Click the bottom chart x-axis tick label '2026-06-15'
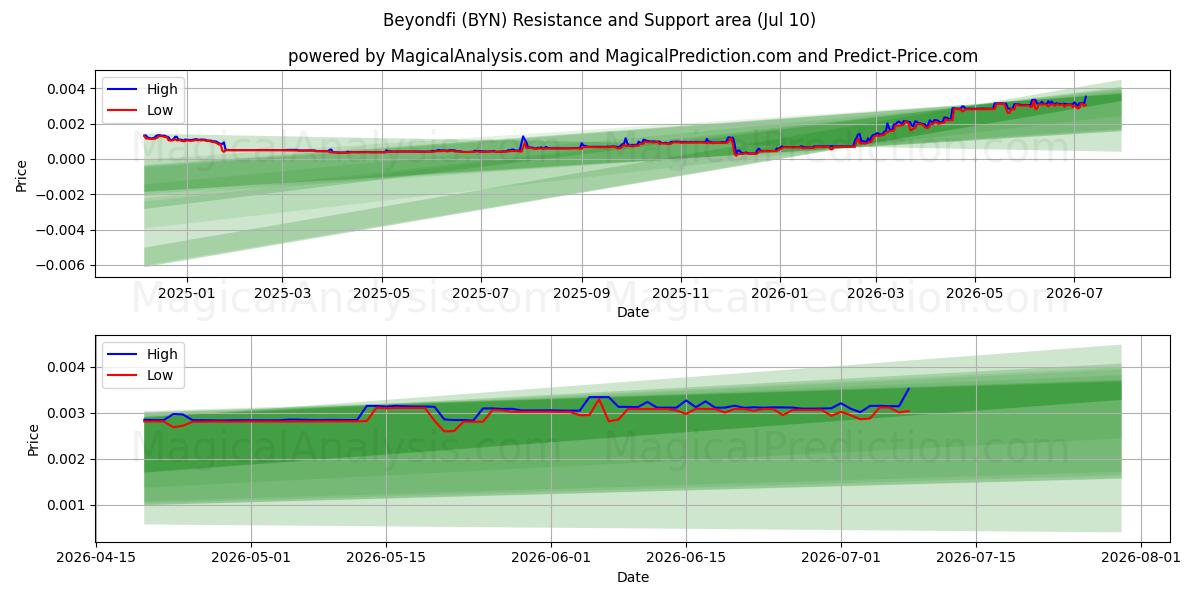Screen dimensions: 1200x600 [685, 558]
